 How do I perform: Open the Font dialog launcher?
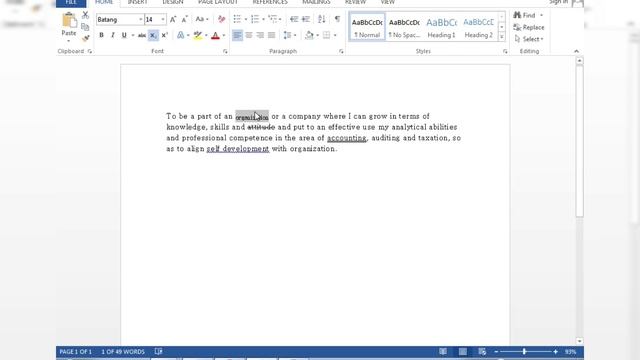tap(225, 51)
